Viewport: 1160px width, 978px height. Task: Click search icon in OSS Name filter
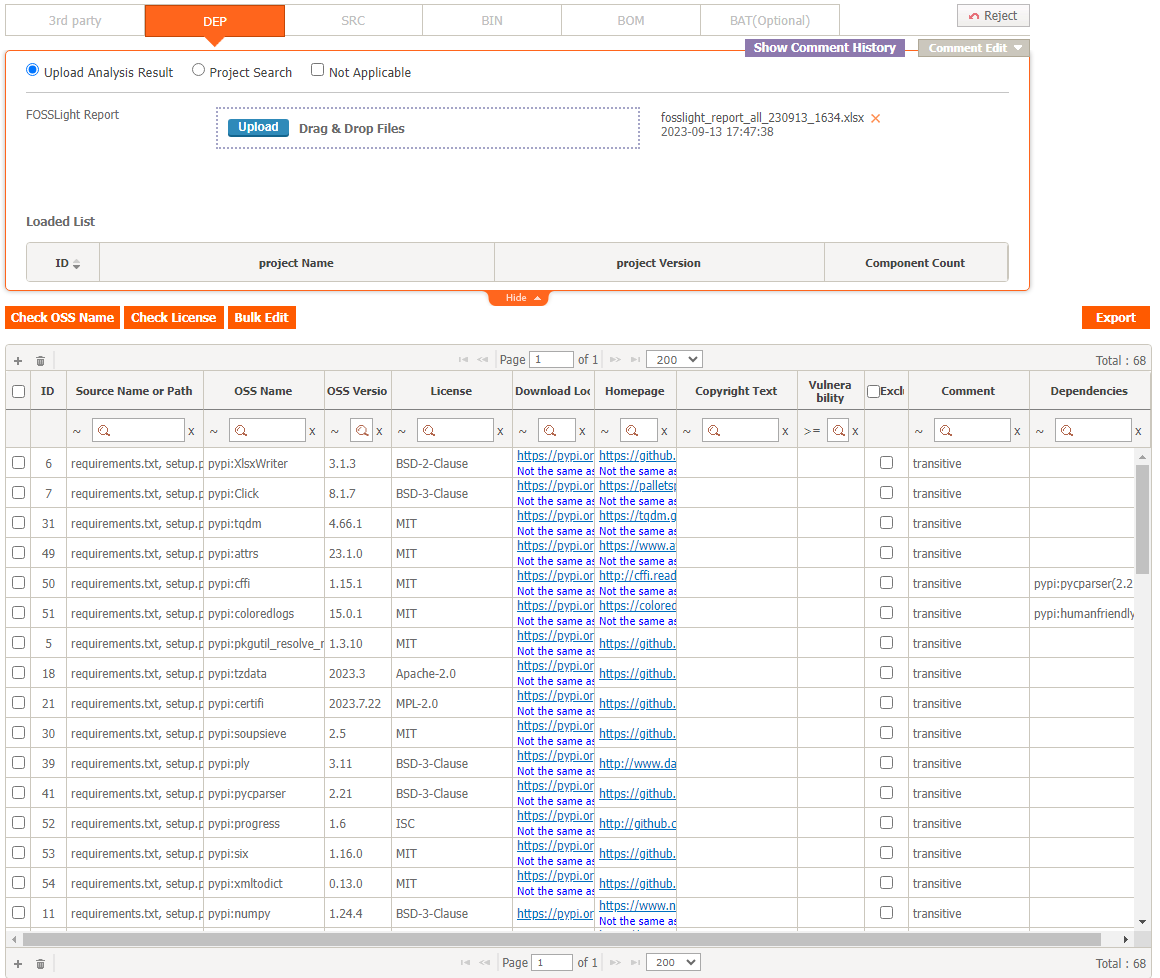(239, 431)
